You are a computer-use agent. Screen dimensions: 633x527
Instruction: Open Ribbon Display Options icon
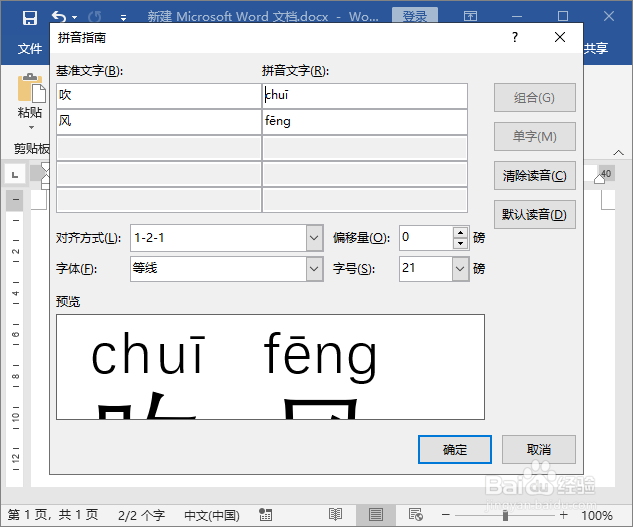[470, 17]
